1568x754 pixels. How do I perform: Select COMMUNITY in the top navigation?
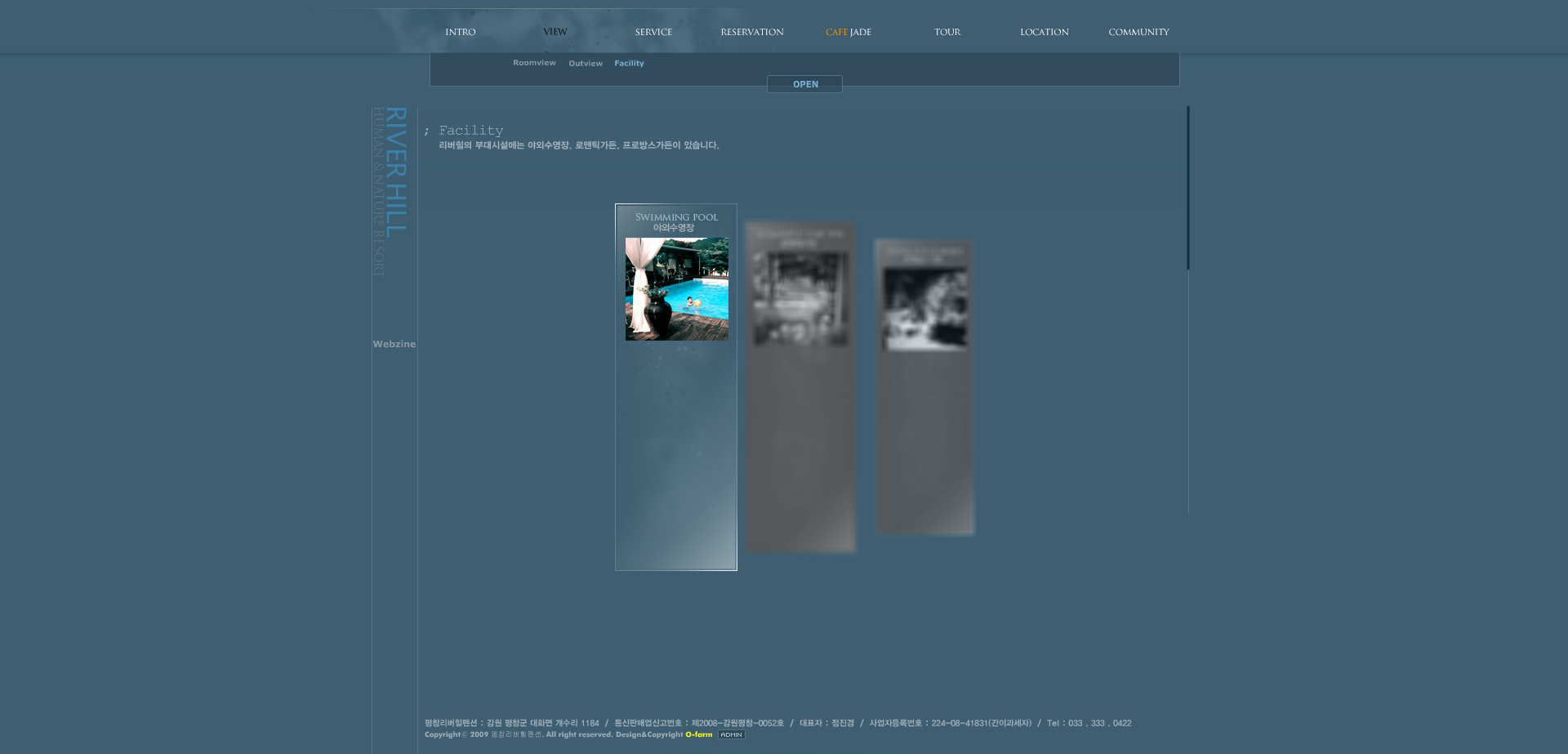point(1138,32)
